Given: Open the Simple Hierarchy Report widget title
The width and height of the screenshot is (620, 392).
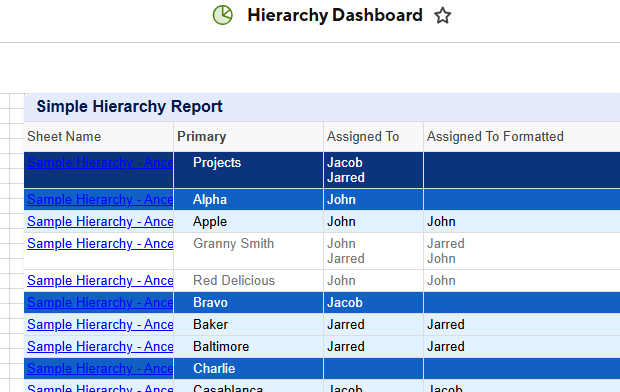Looking at the screenshot, I should [129, 106].
